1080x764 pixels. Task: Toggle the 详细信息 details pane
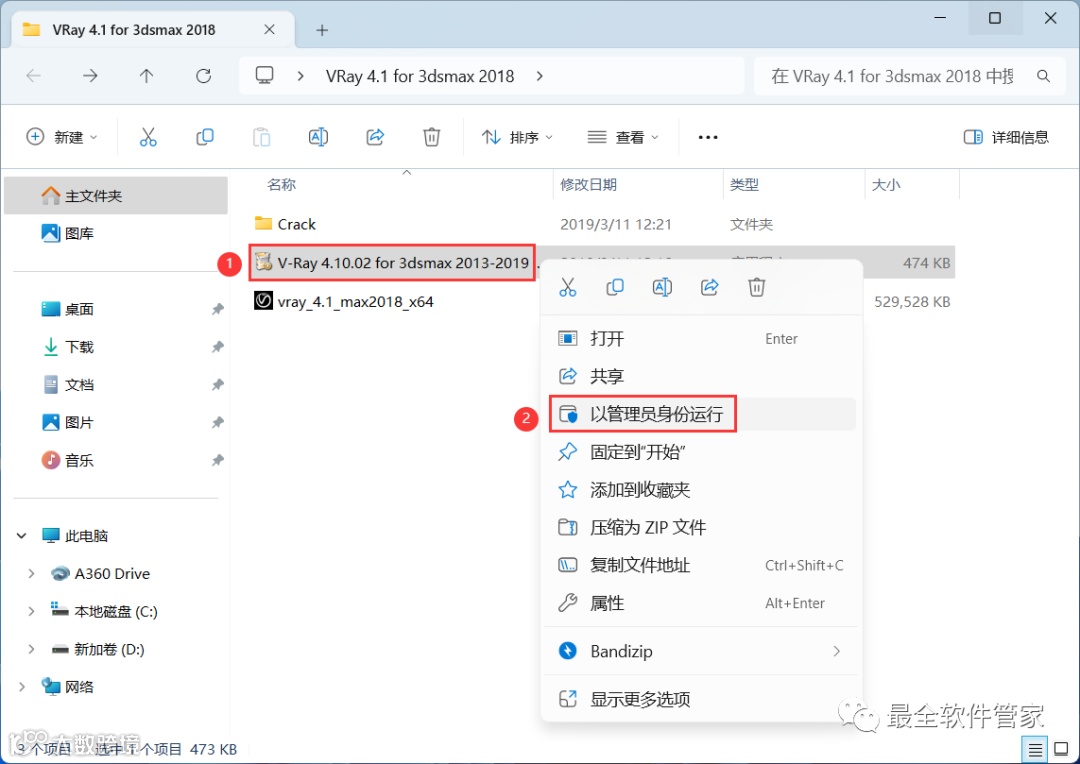point(1006,137)
